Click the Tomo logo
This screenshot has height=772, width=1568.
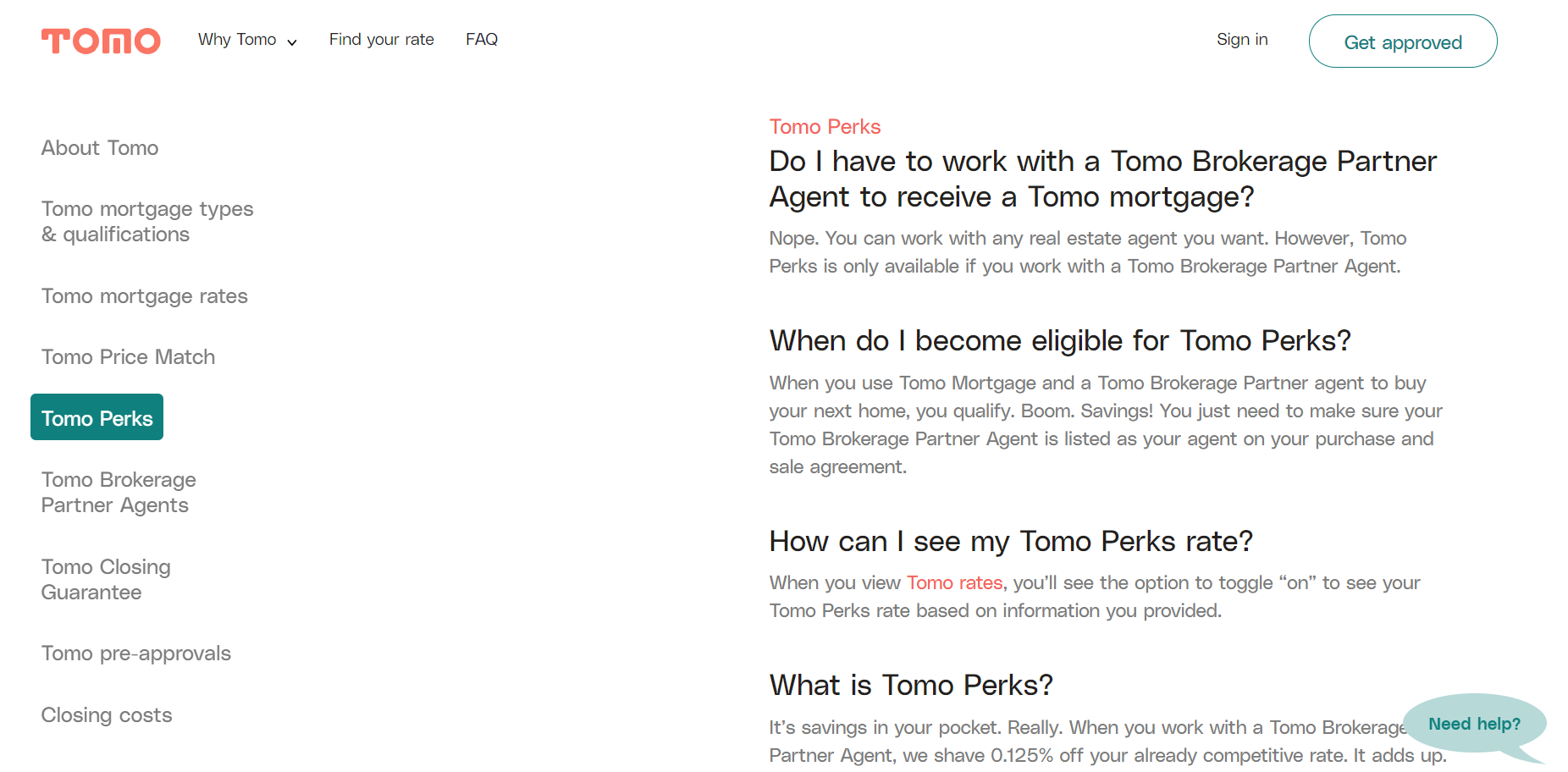[101, 41]
